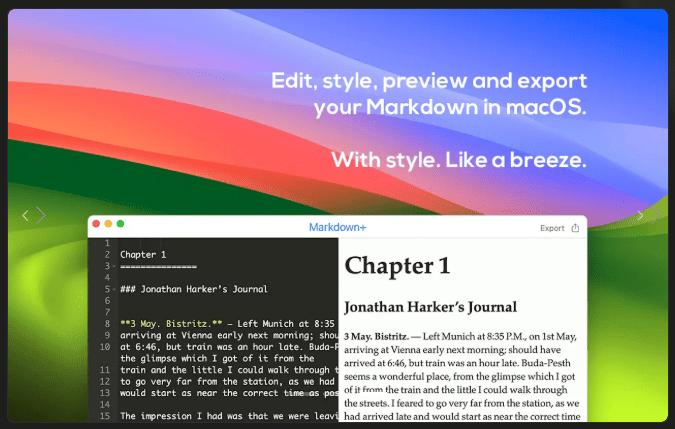Click 'Jonathan Harker's Journal' preview subheading
The height and width of the screenshot is (429, 675).
430,307
